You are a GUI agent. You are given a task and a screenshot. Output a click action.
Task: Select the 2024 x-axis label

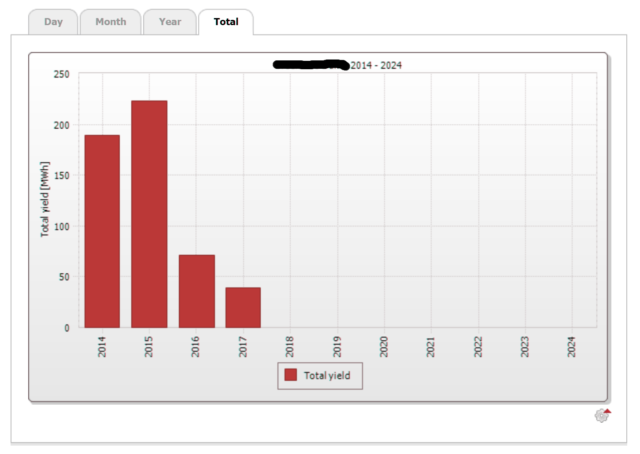[572, 346]
